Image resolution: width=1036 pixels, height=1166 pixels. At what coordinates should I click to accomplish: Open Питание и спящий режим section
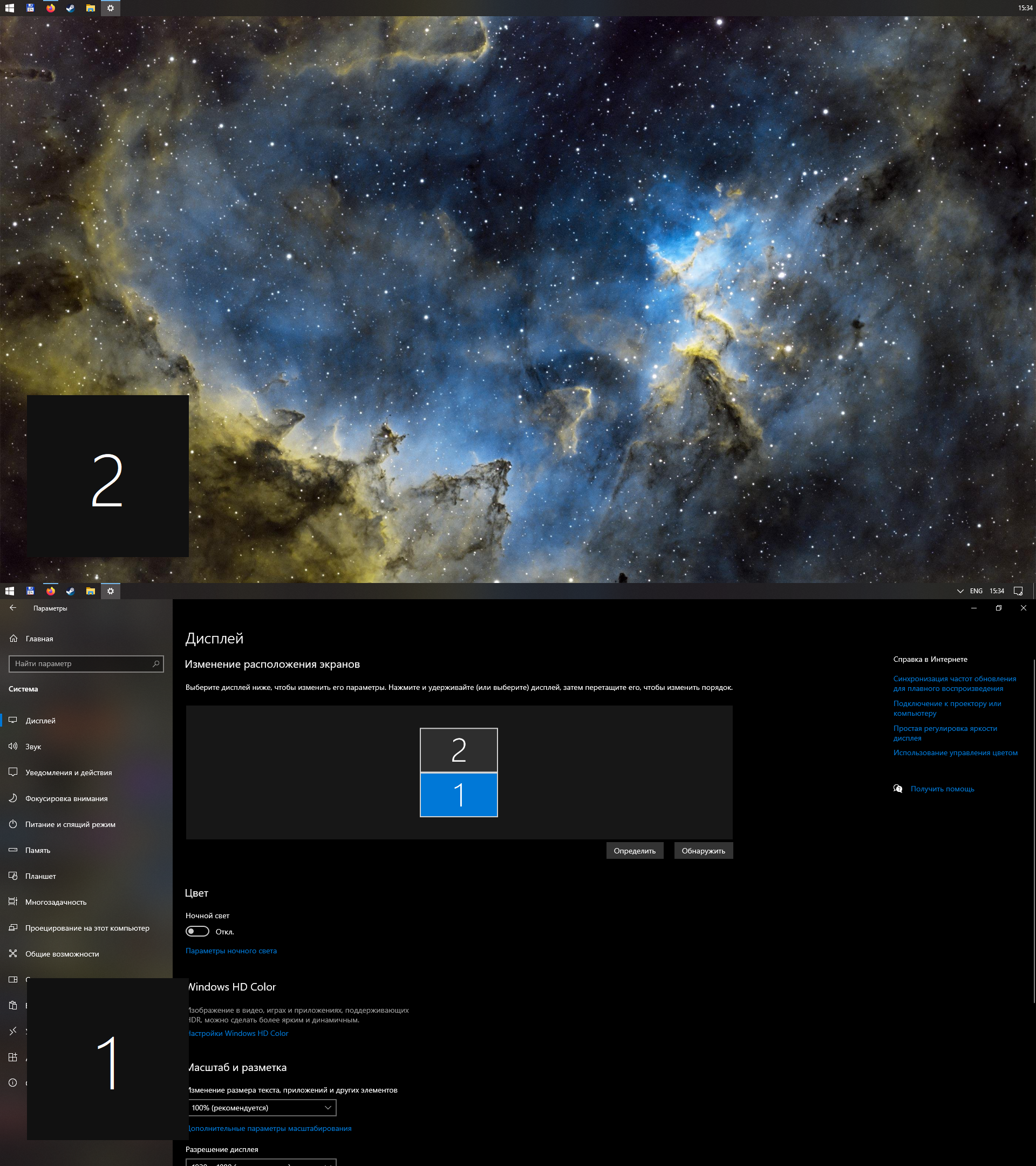pos(70,824)
